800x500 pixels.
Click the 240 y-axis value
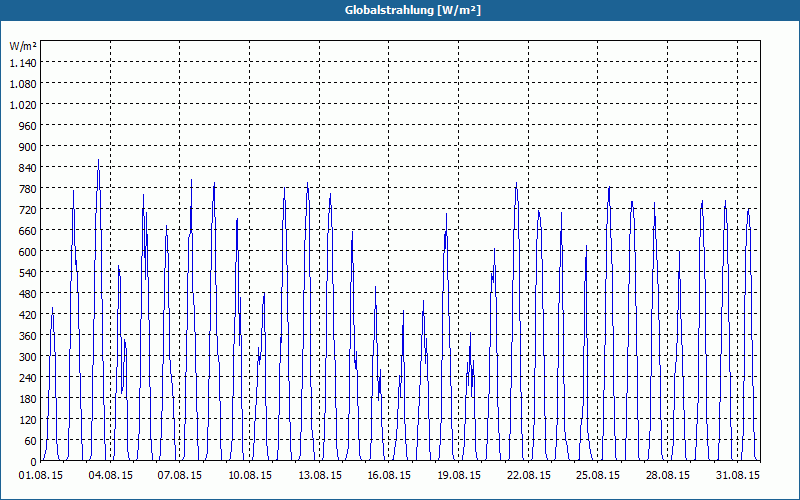[x=28, y=378]
